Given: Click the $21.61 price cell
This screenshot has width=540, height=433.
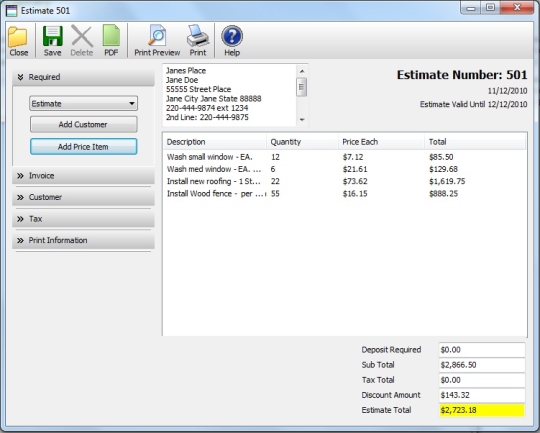Looking at the screenshot, I should pos(355,169).
